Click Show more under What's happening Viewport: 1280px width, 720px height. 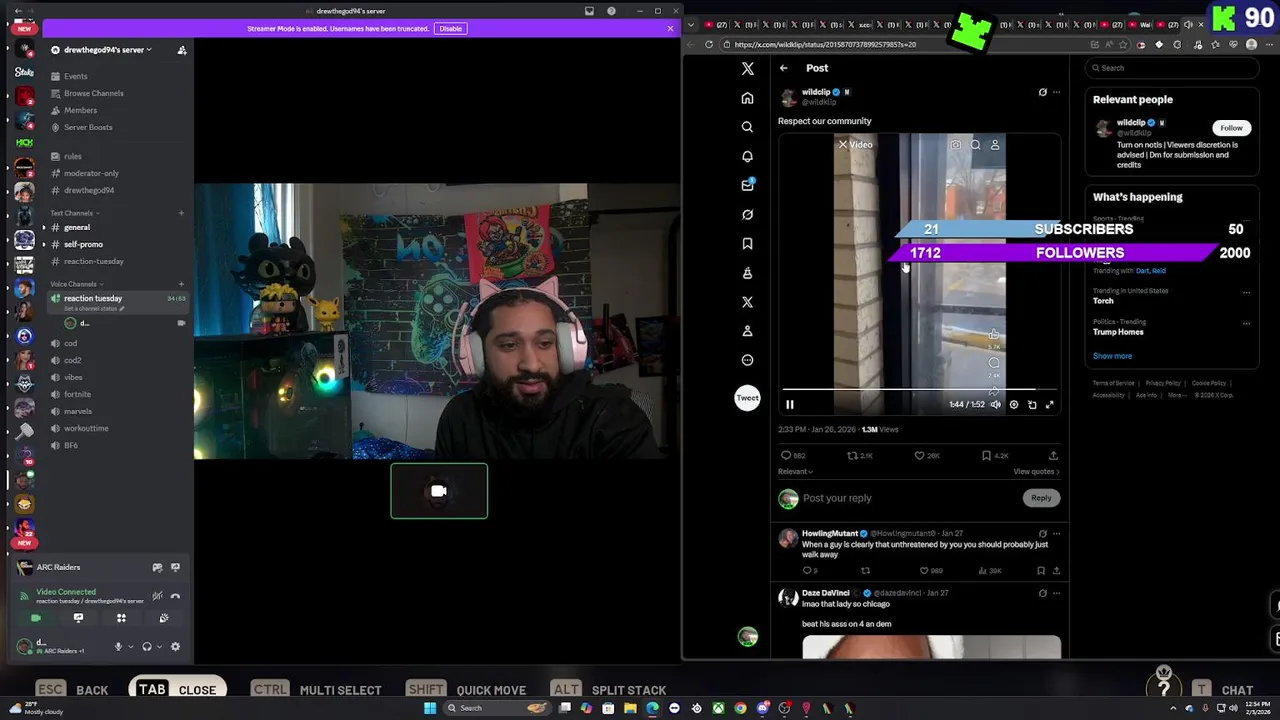[x=1112, y=356]
